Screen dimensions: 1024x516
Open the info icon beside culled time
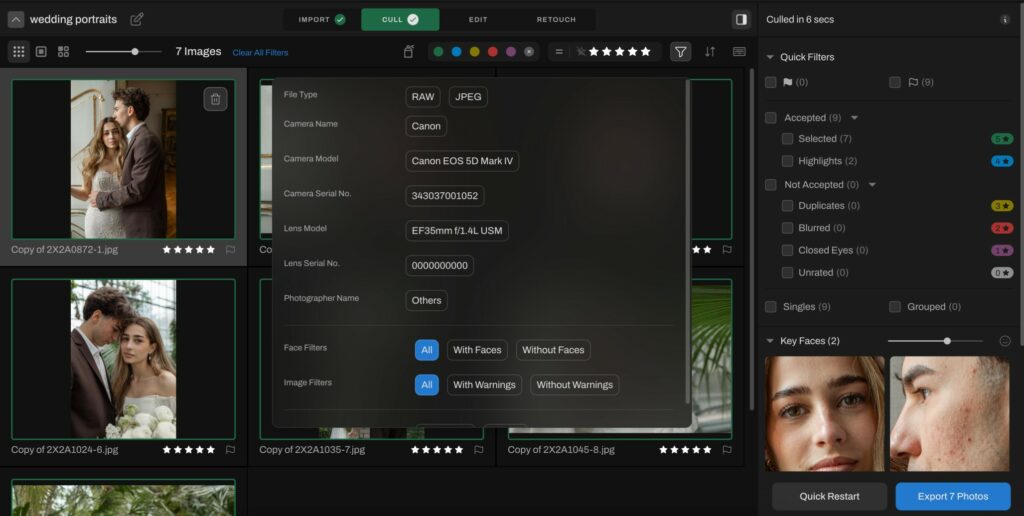(1005, 20)
